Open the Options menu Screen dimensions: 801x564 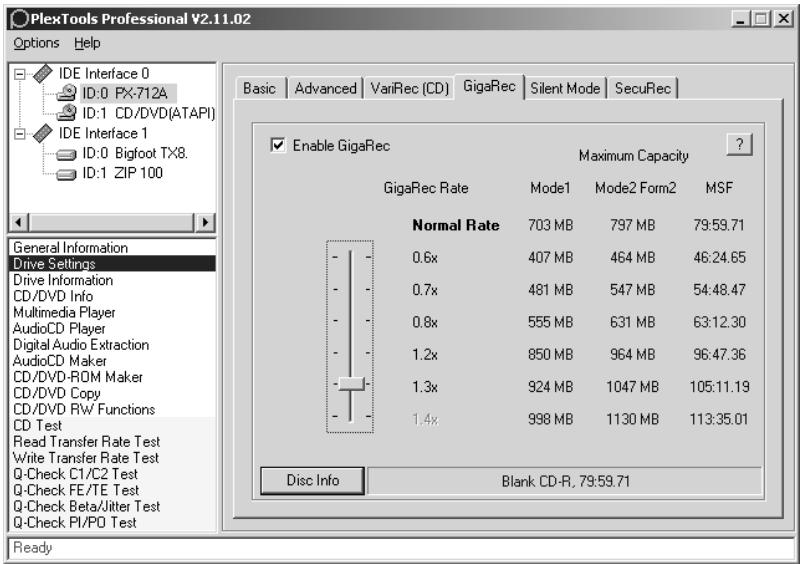pyautogui.click(x=36, y=43)
